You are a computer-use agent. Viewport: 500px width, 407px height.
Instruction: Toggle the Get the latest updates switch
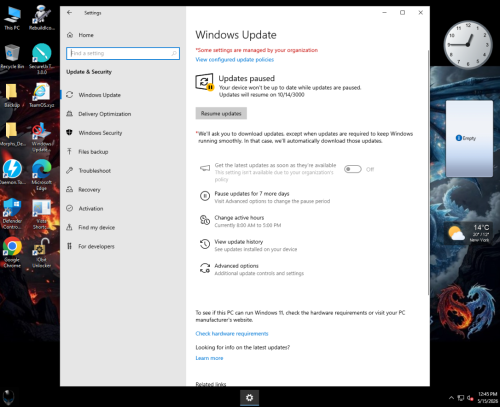353,169
